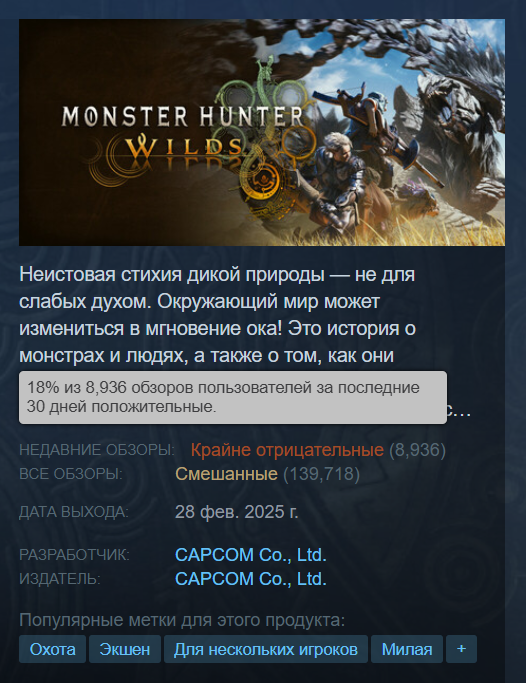Screen dimensions: 526x683
Task: Click the plus button to add tags
Action: [x=462, y=649]
